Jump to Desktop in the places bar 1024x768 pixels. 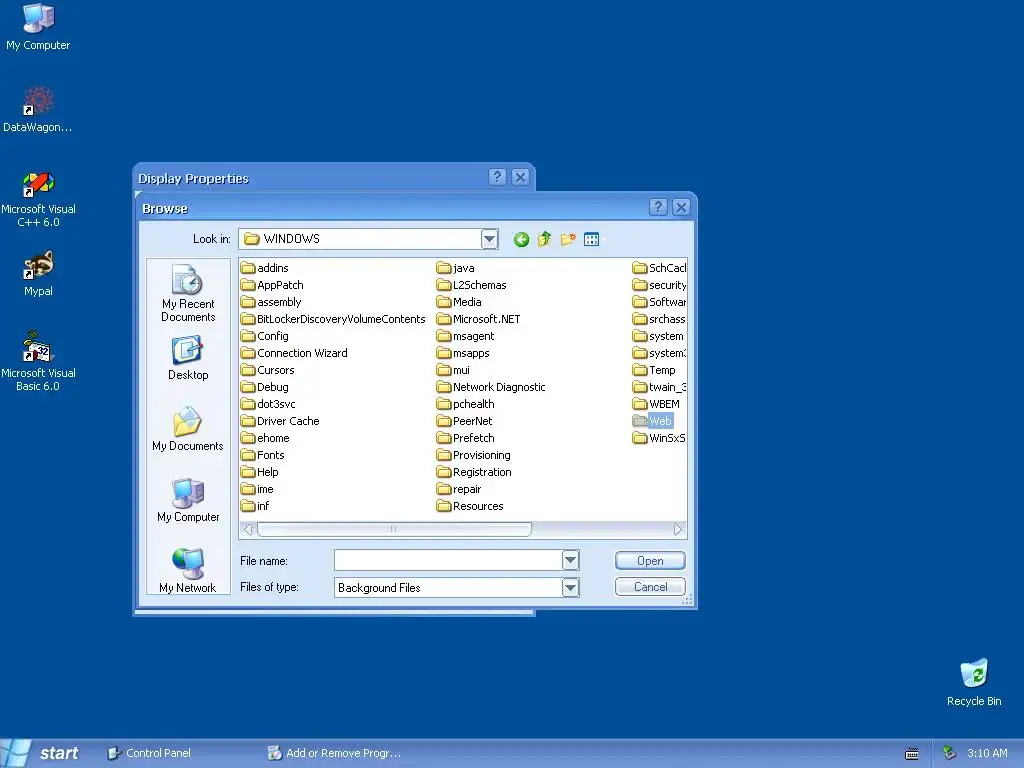pos(188,359)
